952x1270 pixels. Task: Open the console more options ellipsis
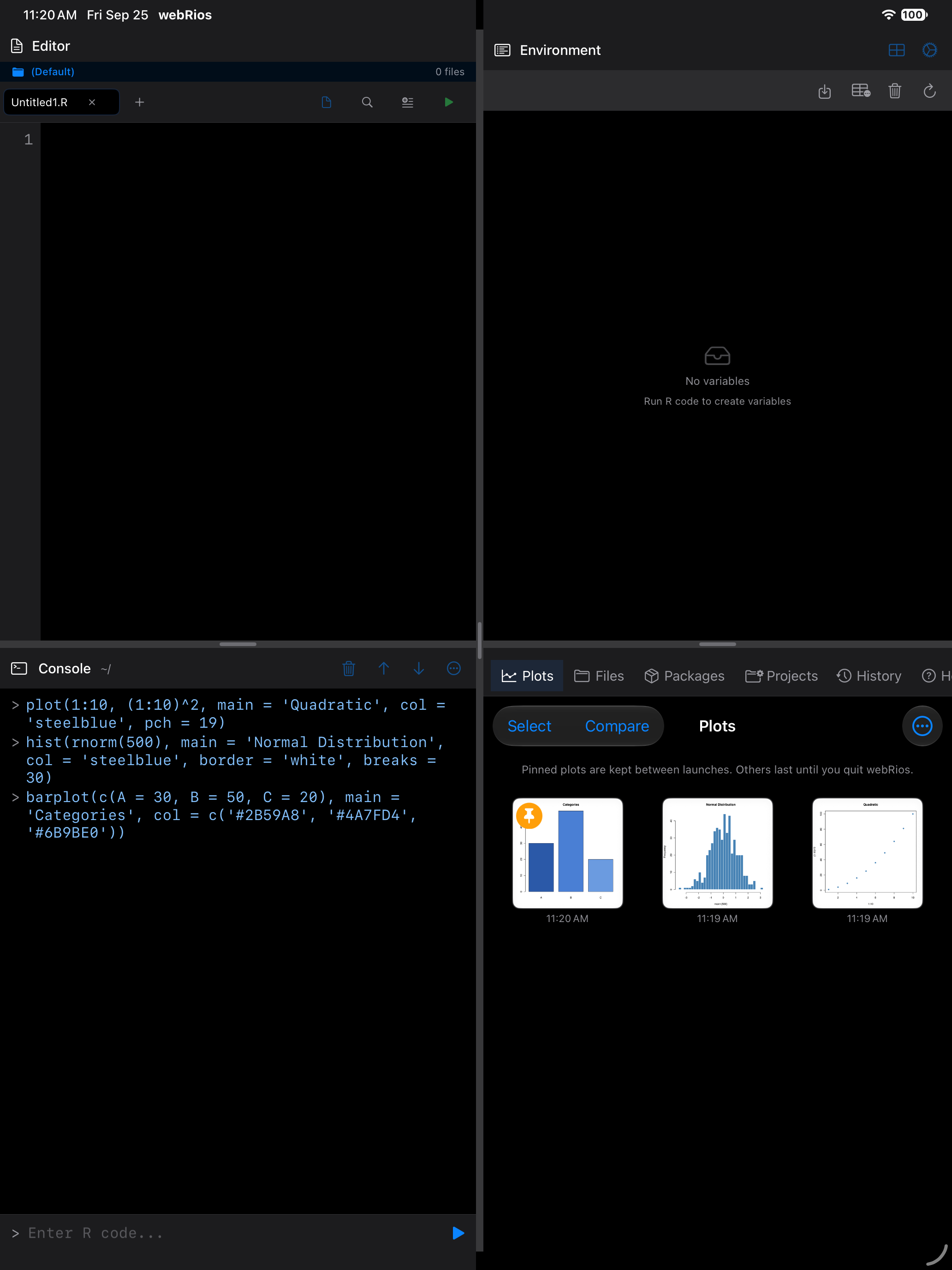tap(454, 668)
